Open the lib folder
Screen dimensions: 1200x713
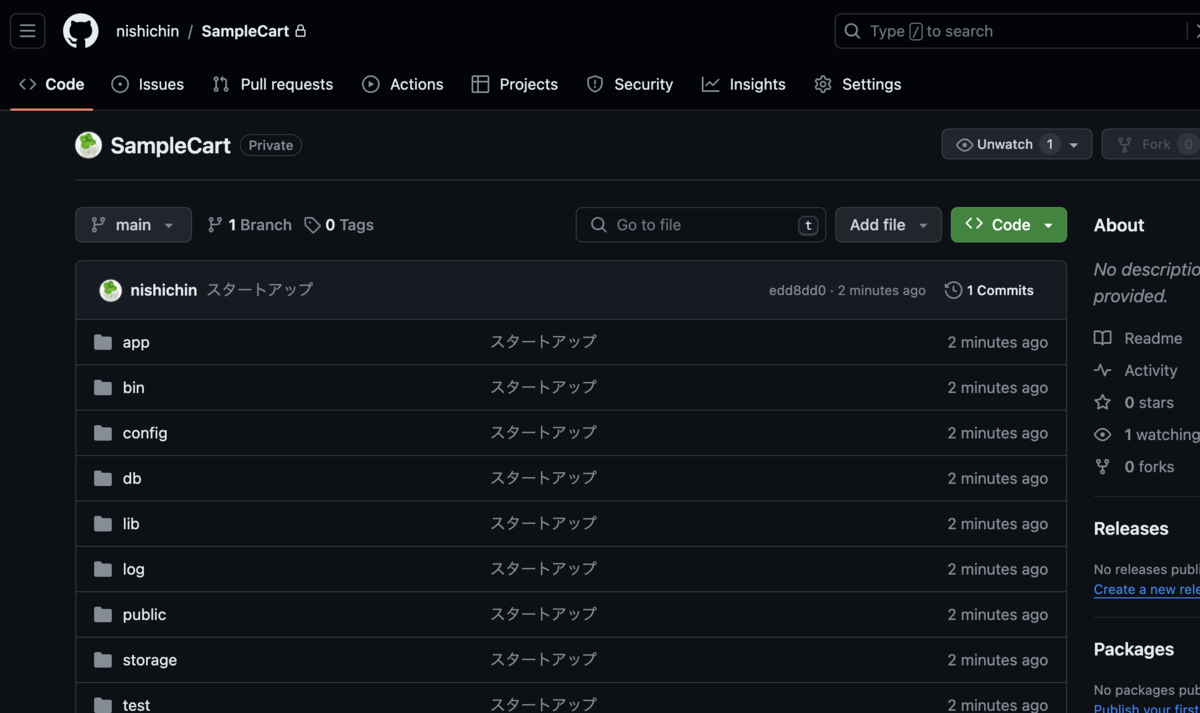pos(131,523)
